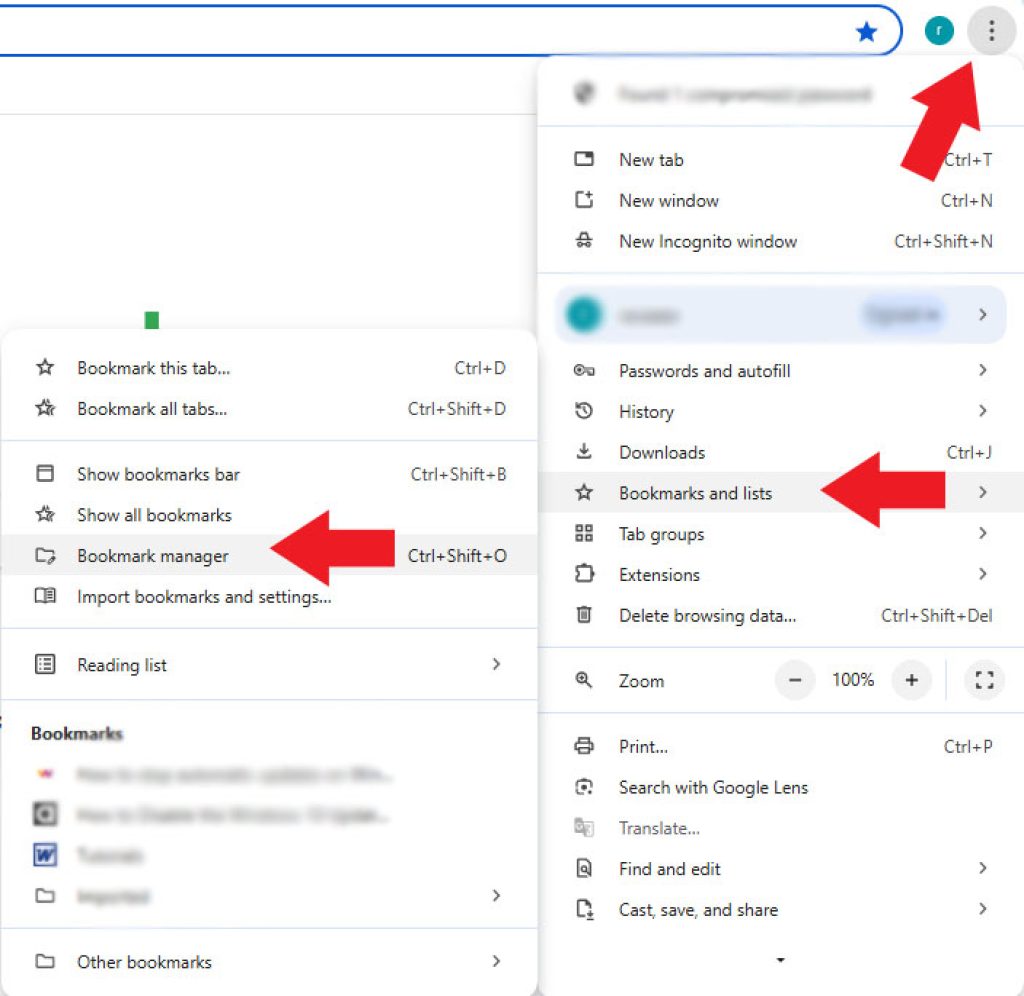Click the Passwords and autofill key icon
The width and height of the screenshot is (1024, 996).
point(584,370)
